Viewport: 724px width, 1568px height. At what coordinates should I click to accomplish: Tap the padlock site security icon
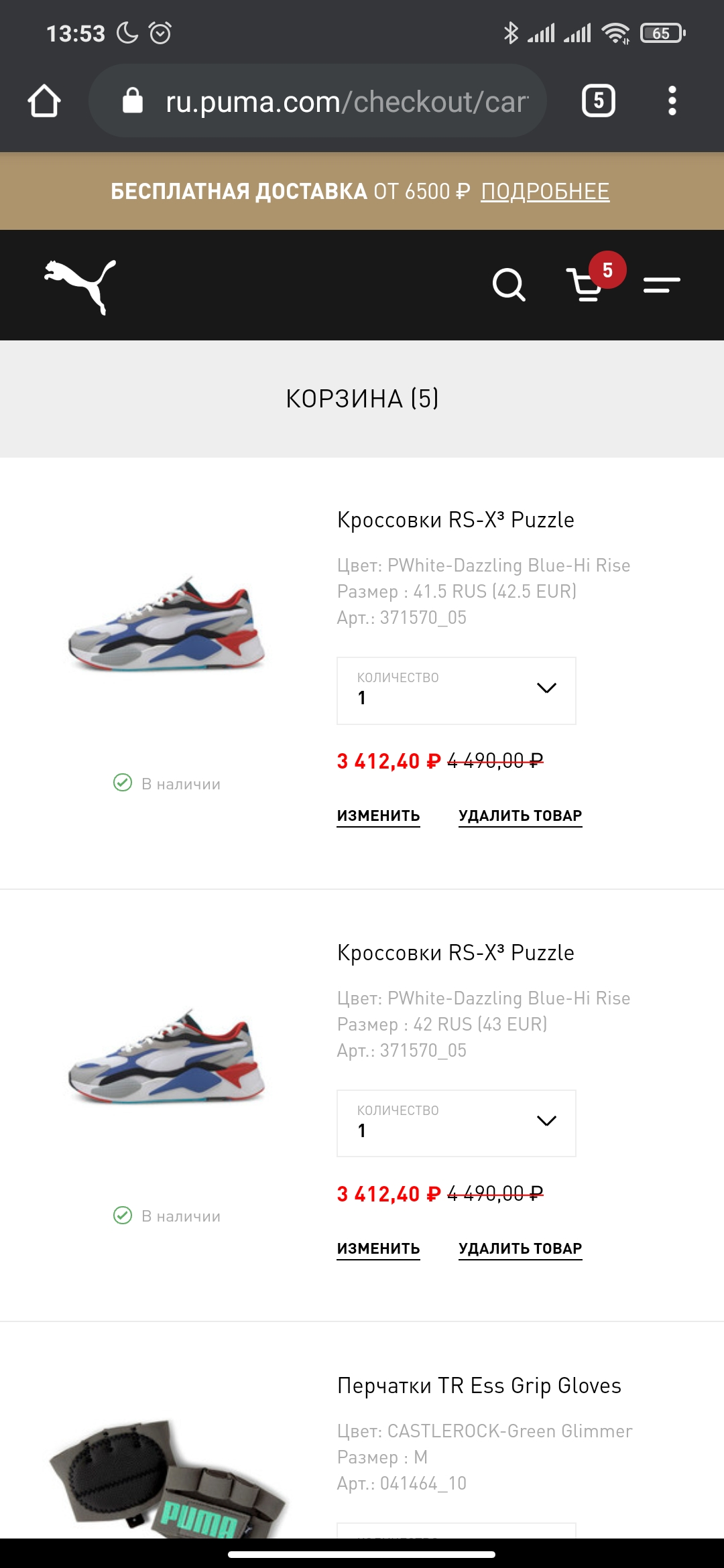pyautogui.click(x=133, y=101)
